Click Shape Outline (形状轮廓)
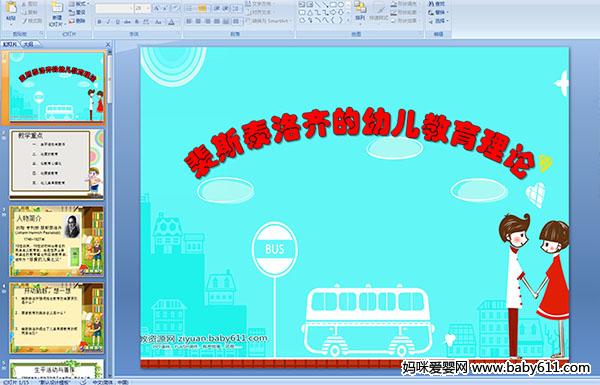Viewport: 600px width, 385px height. pyautogui.click(x=405, y=12)
